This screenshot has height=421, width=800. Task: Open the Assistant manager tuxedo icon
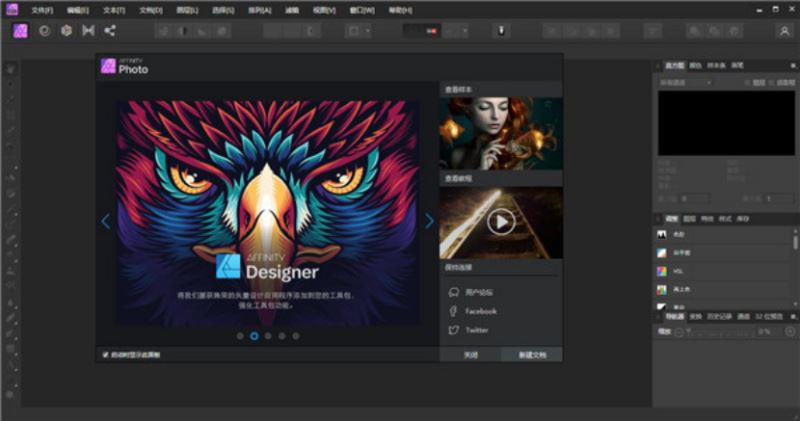click(x=501, y=31)
